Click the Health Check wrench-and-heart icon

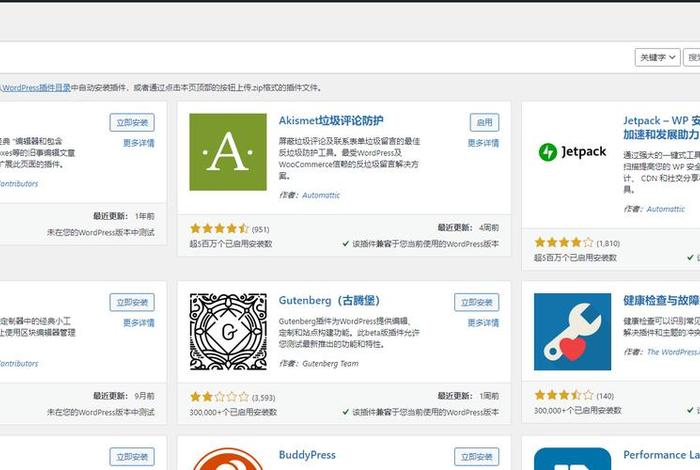572,332
